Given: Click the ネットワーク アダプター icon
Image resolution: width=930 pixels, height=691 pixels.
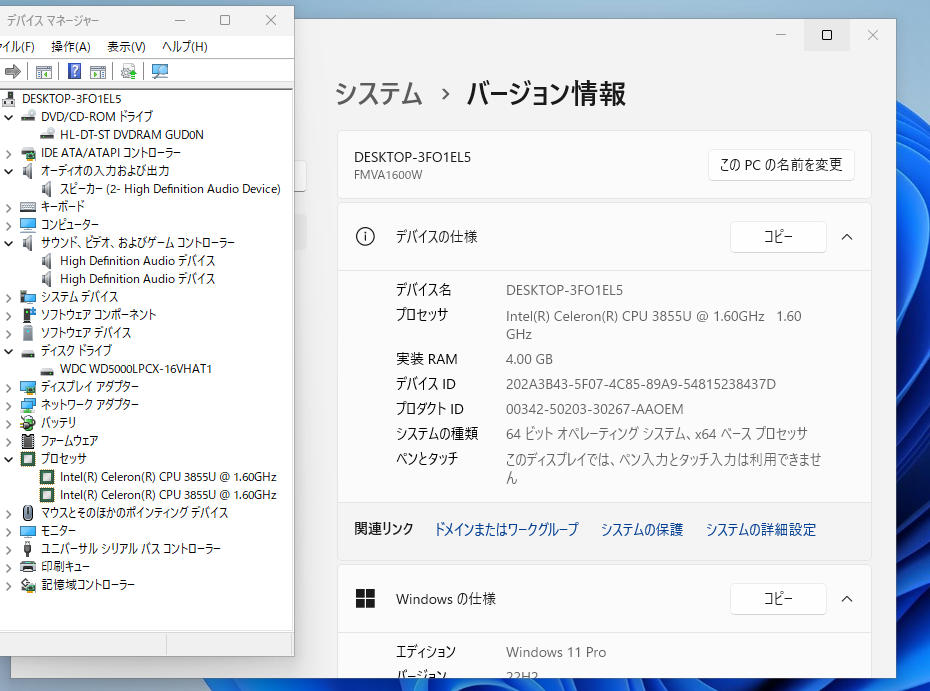Looking at the screenshot, I should [x=28, y=405].
